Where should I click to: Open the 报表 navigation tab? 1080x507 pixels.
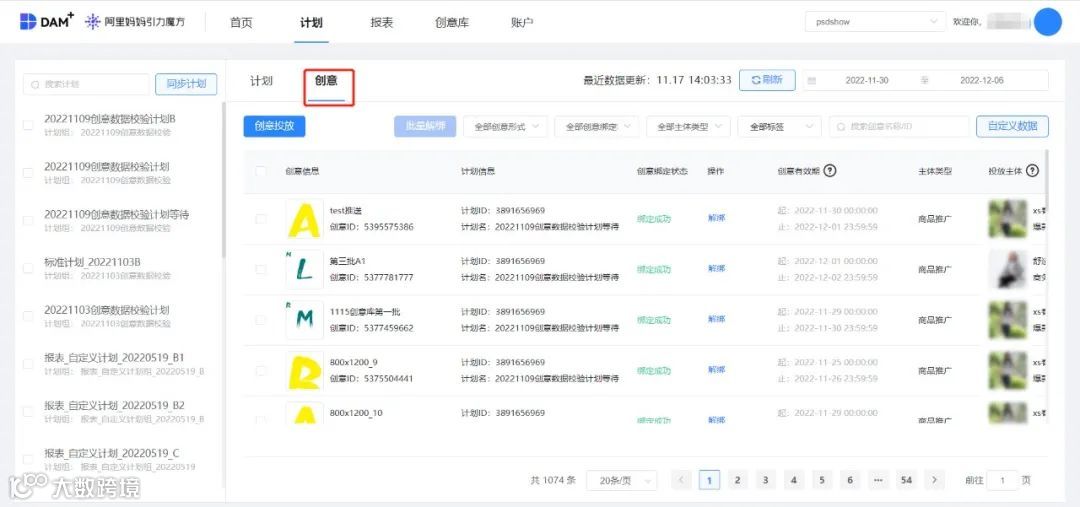[x=382, y=23]
